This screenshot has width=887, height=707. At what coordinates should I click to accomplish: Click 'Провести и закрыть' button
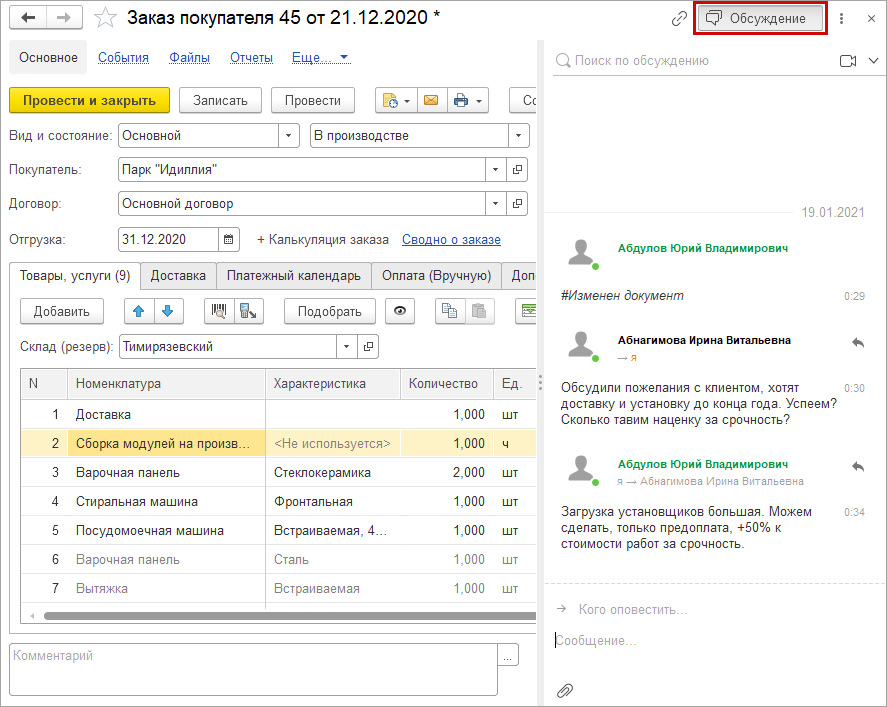(89, 101)
